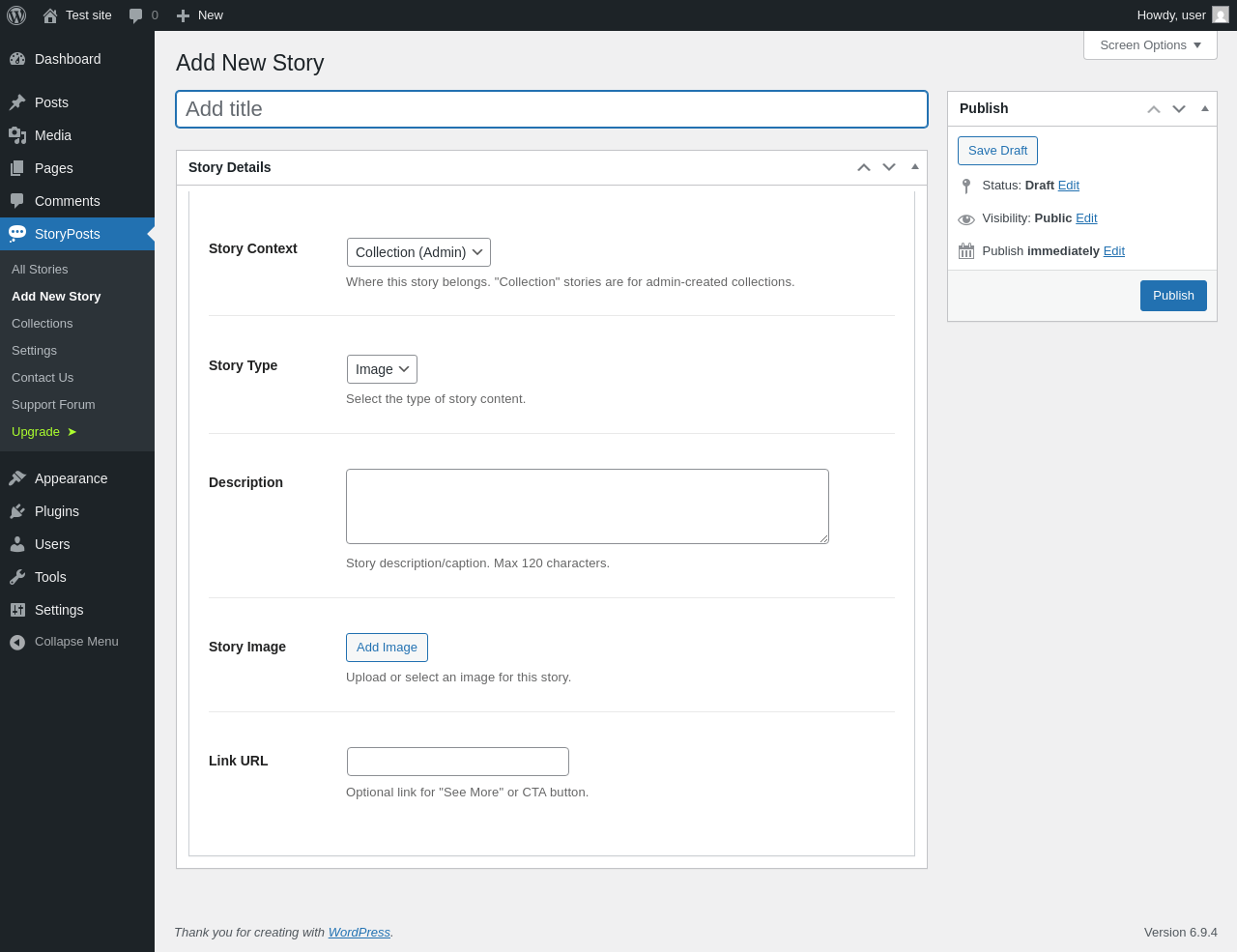Image resolution: width=1237 pixels, height=952 pixels.
Task: Collapse the admin sidebar menu
Action: click(x=64, y=642)
